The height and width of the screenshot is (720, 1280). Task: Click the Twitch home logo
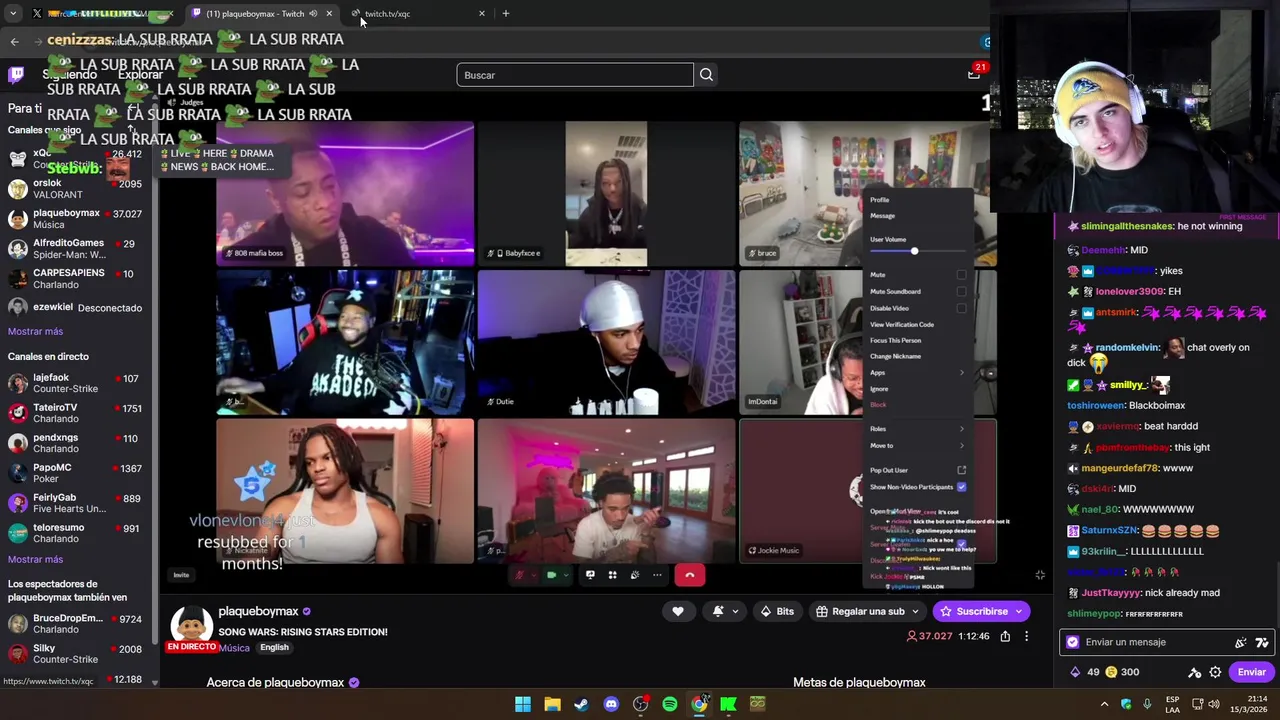point(16,74)
